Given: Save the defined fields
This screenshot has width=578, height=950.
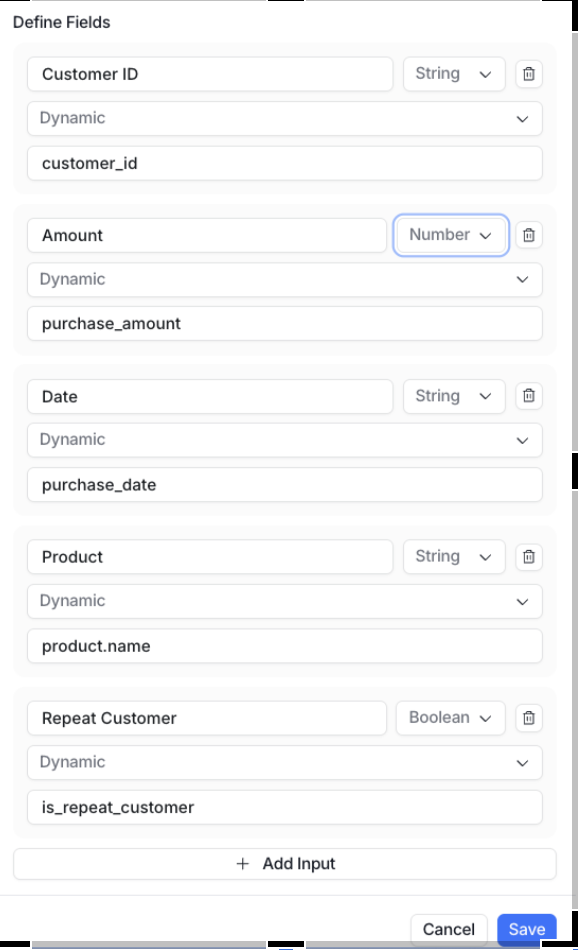Looking at the screenshot, I should click(x=527, y=929).
